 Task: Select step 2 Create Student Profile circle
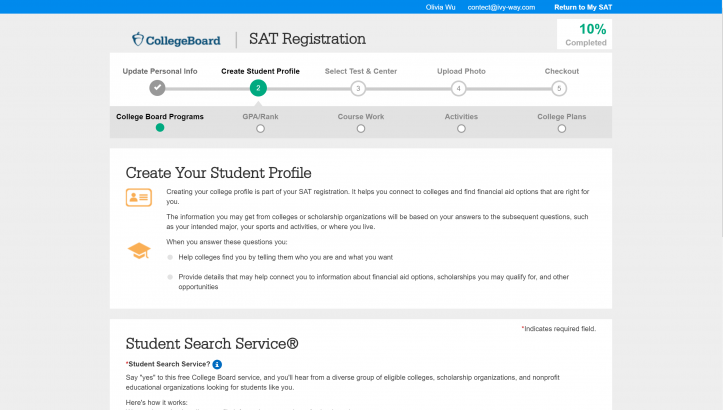258,88
